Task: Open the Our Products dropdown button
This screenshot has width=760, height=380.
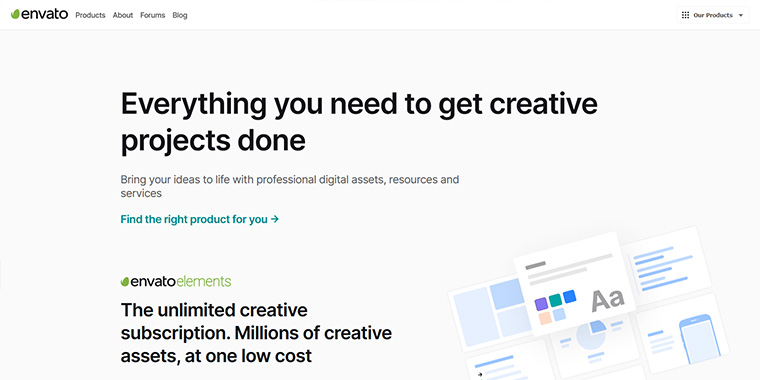Action: (x=712, y=15)
